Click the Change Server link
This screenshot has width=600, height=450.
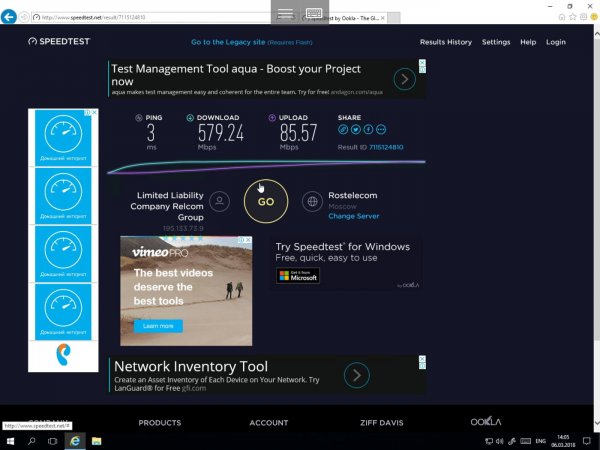pyautogui.click(x=354, y=216)
